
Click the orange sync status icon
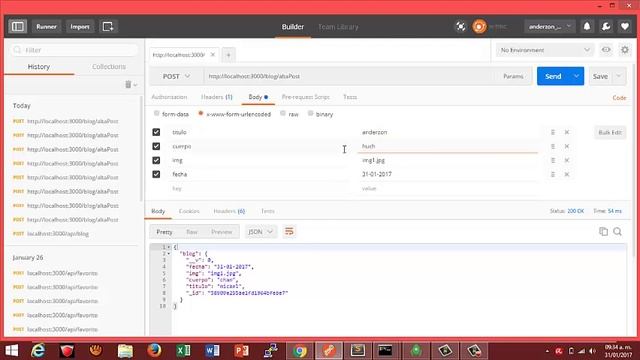(479, 27)
